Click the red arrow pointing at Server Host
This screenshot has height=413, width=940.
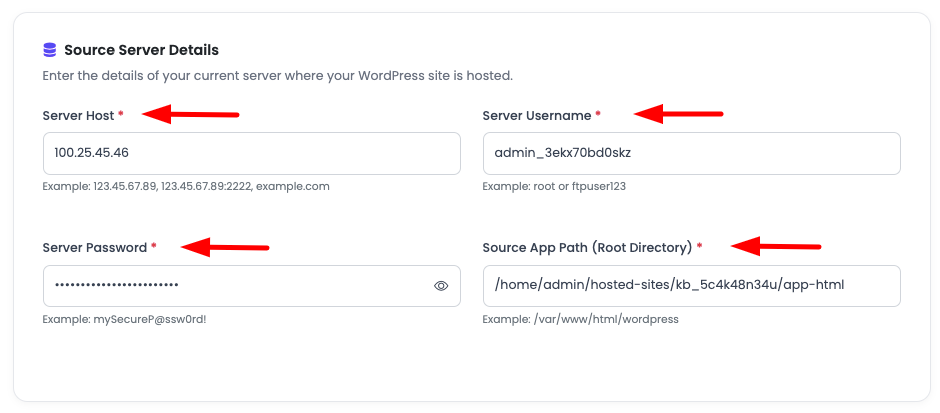coord(190,115)
